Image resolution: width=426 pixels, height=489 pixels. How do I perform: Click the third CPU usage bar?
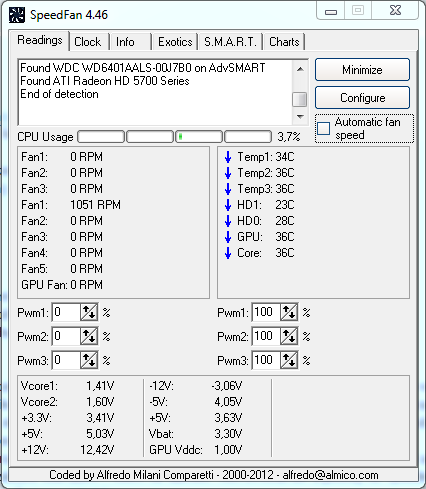click(199, 136)
